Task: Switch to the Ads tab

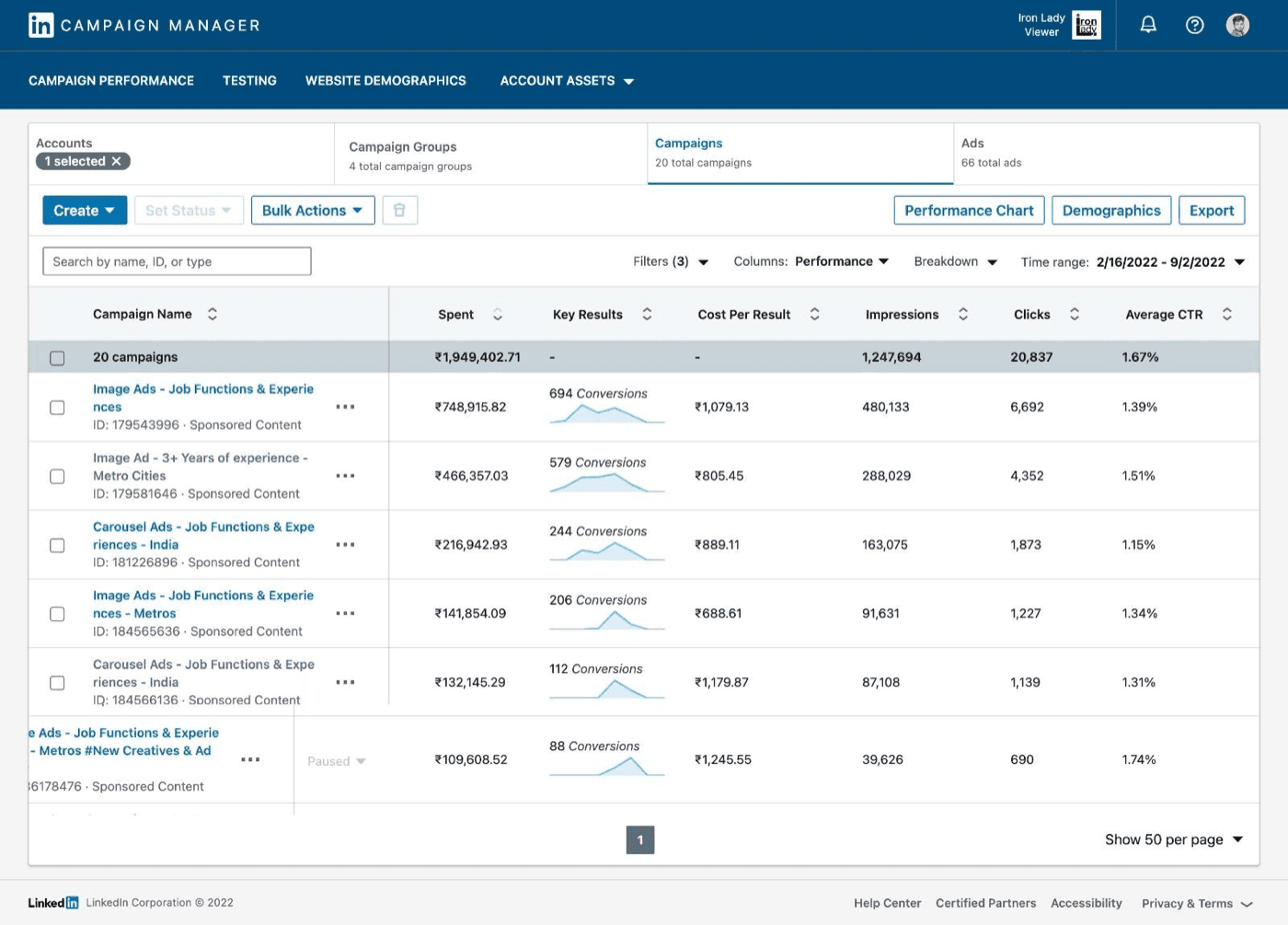Action: click(1106, 154)
